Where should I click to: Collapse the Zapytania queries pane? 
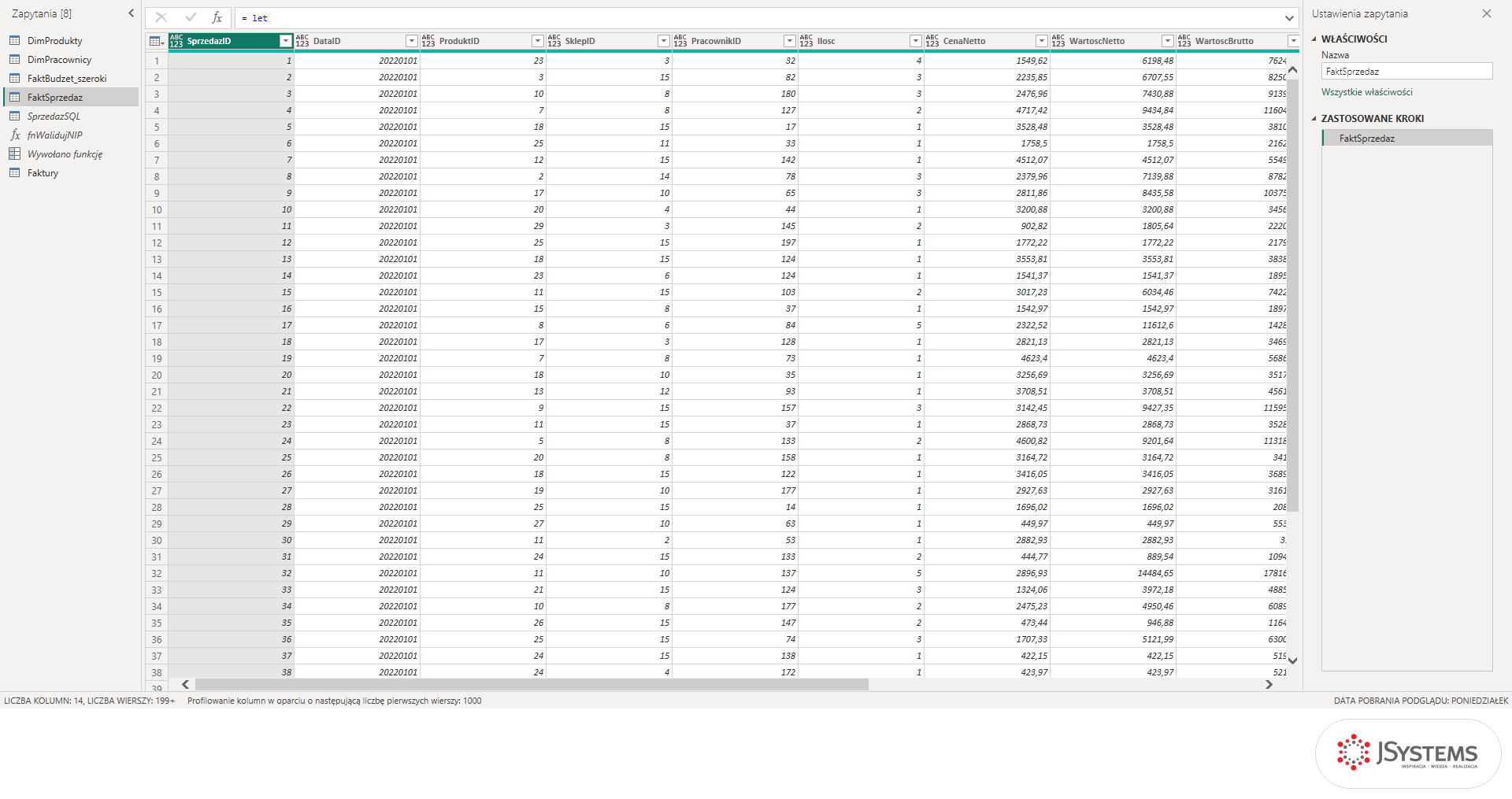pos(131,13)
